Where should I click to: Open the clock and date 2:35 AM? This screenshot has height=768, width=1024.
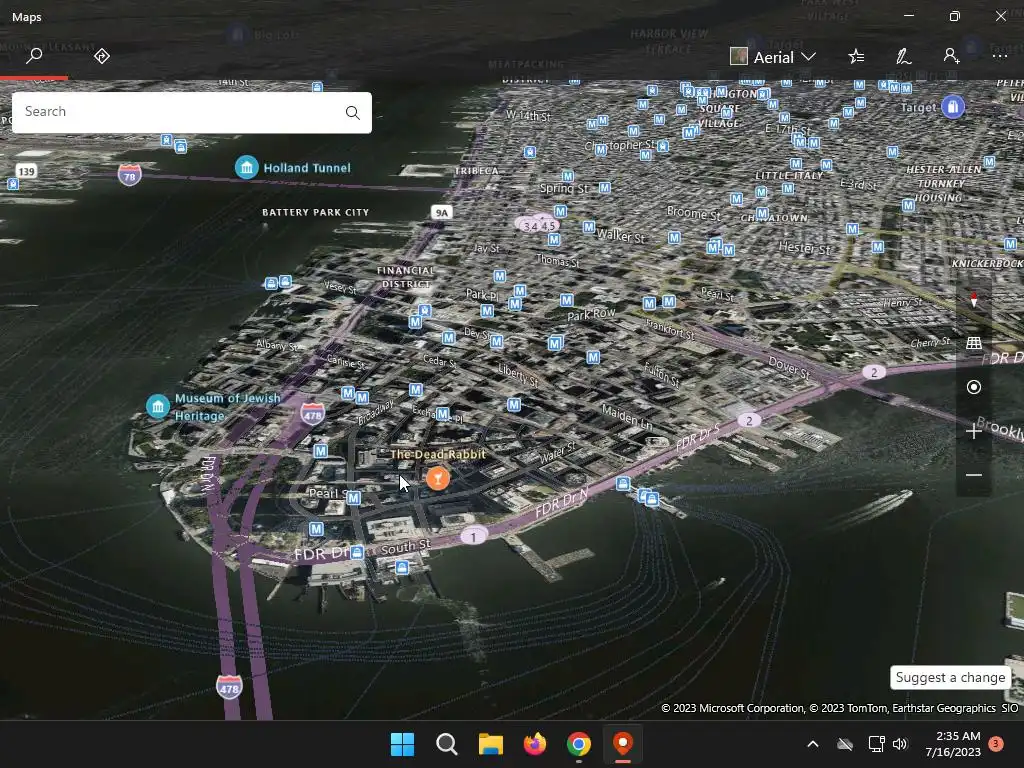[953, 744]
